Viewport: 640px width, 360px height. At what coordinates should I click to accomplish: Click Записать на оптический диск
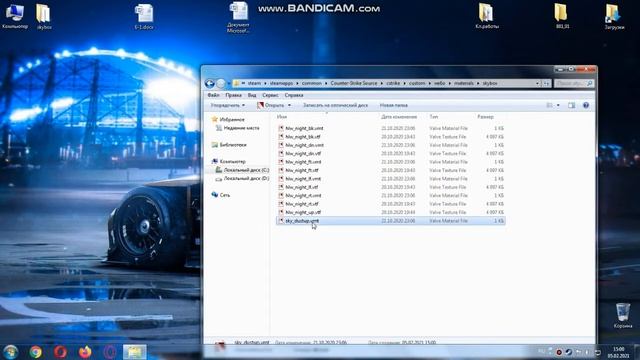click(335, 105)
